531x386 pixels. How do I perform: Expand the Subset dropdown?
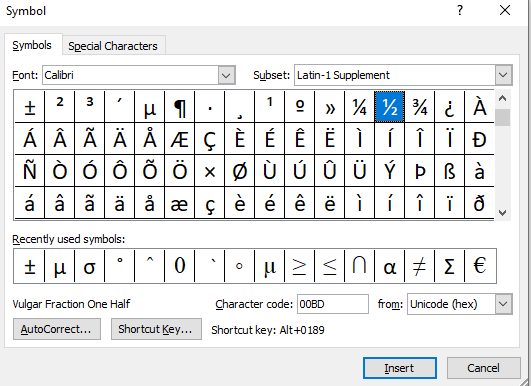pyautogui.click(x=503, y=75)
